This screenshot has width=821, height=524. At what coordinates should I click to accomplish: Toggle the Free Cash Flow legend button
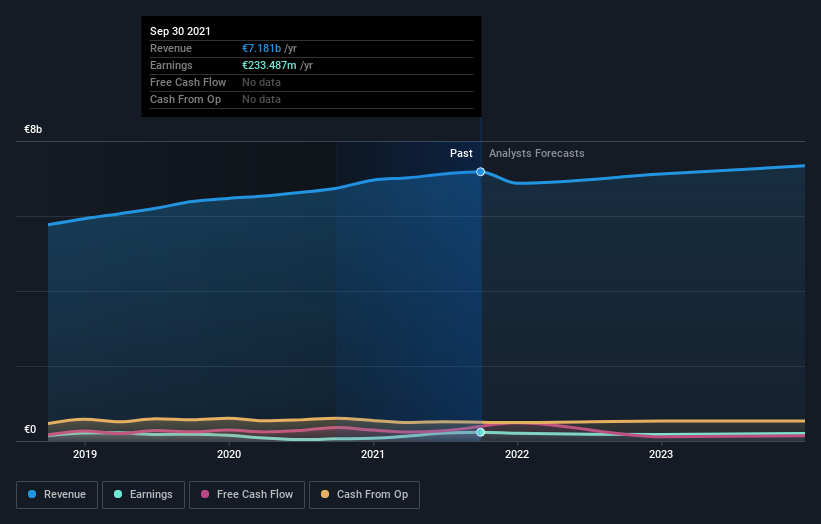(x=247, y=495)
